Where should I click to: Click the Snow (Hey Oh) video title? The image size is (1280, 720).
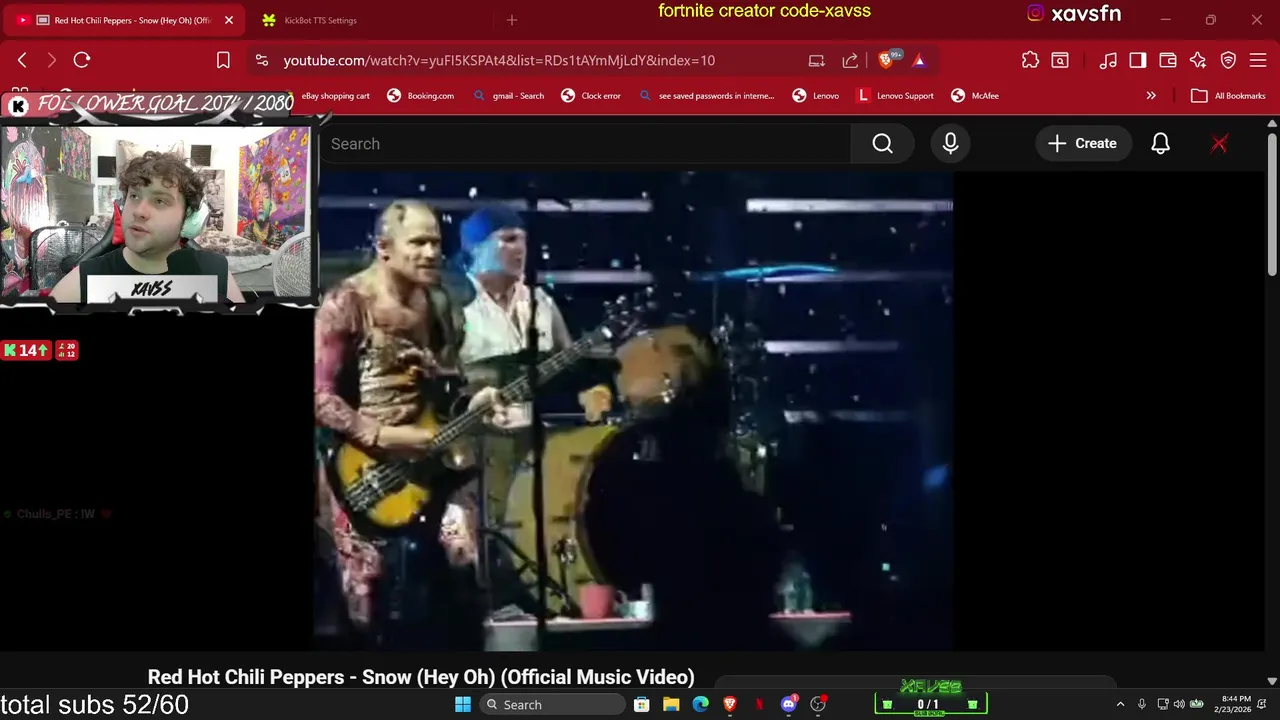[x=421, y=677]
